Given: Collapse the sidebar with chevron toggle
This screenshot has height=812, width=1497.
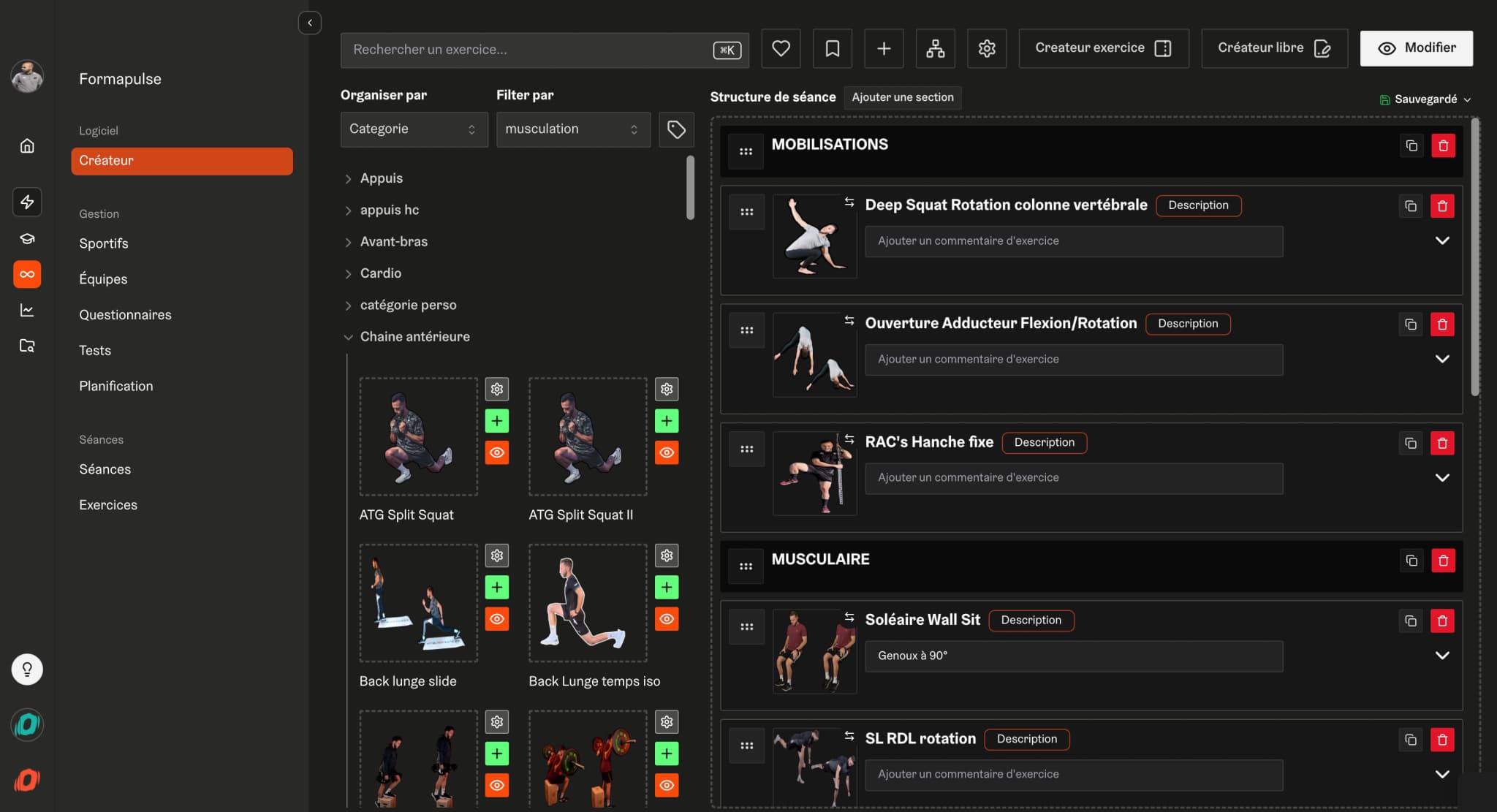Looking at the screenshot, I should click(310, 23).
